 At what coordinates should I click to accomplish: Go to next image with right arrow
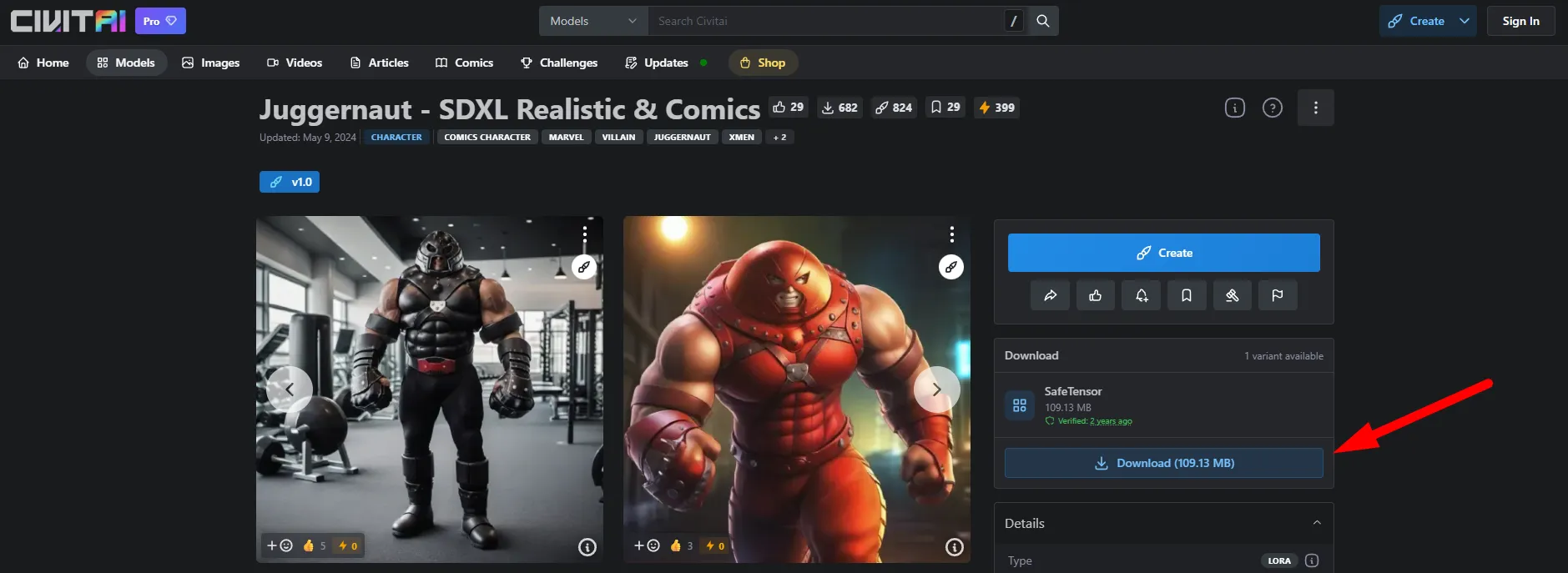[x=937, y=389]
